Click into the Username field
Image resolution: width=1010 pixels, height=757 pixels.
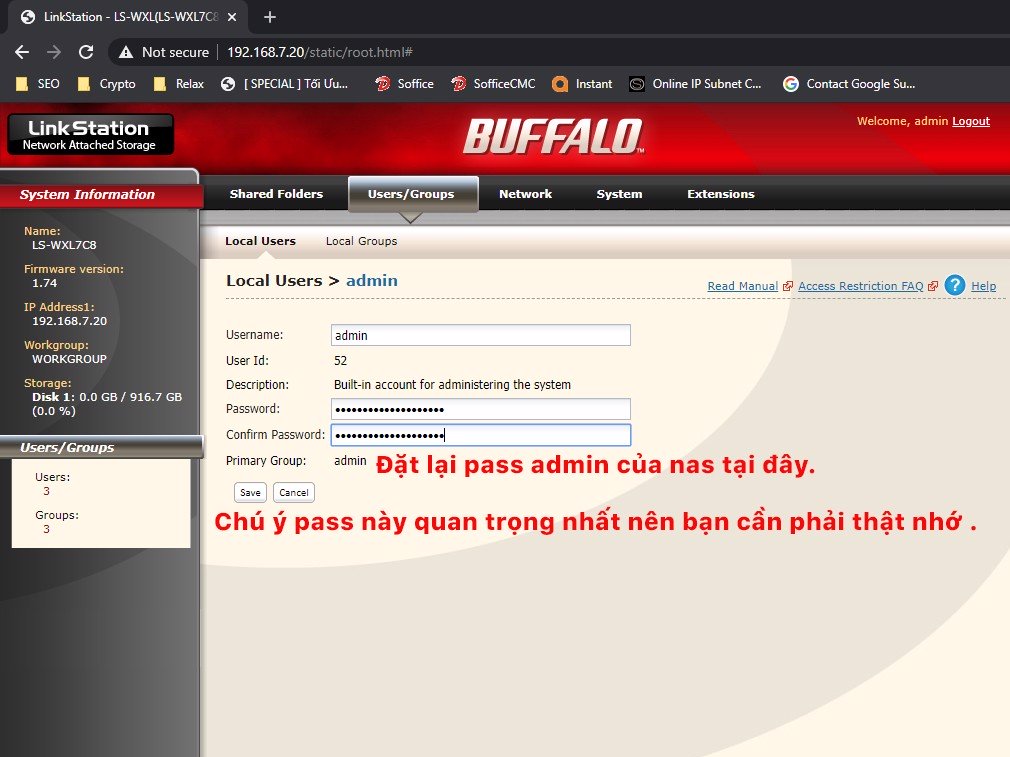coord(481,335)
